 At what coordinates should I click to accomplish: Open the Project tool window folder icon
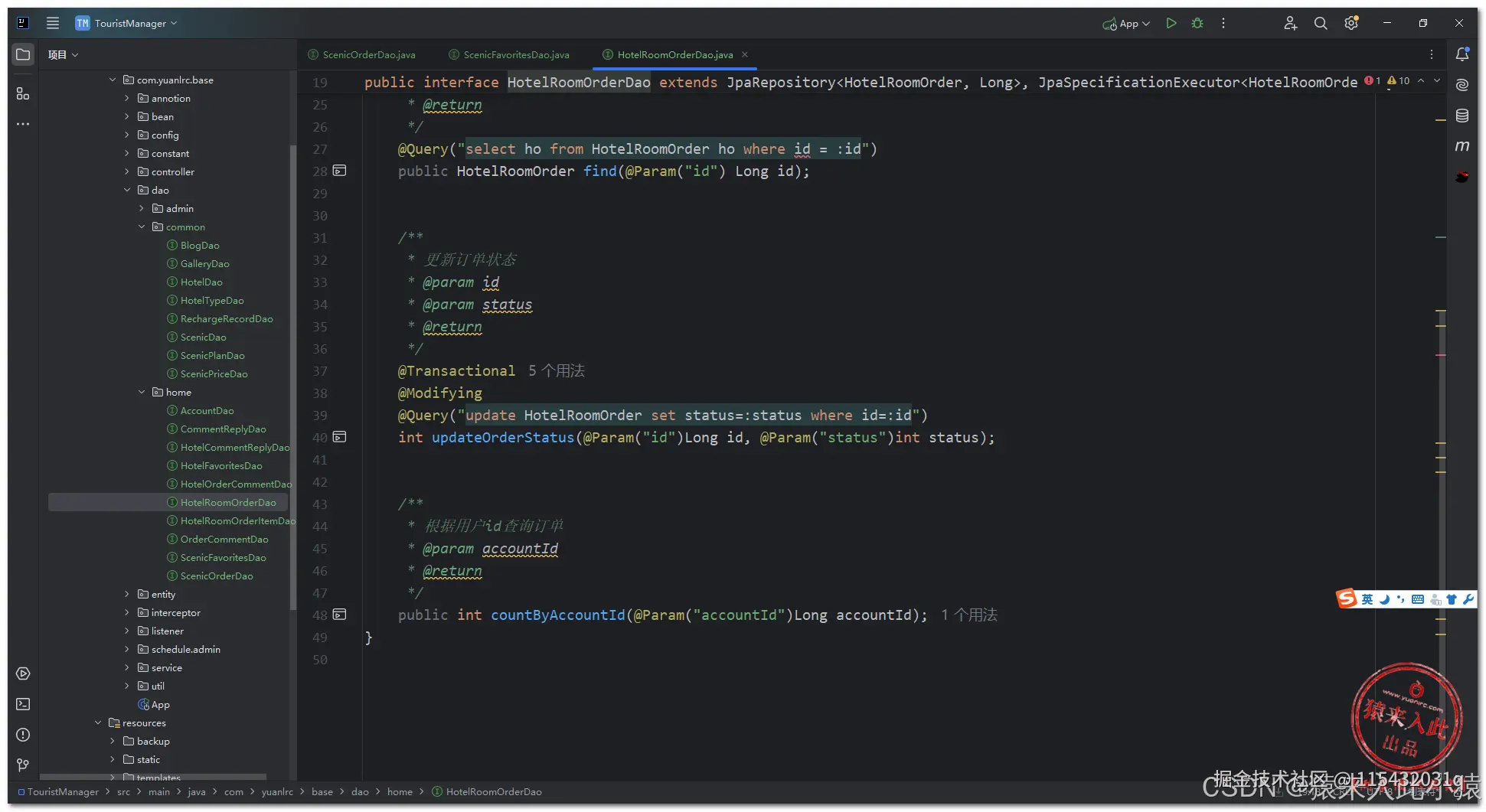(x=23, y=54)
